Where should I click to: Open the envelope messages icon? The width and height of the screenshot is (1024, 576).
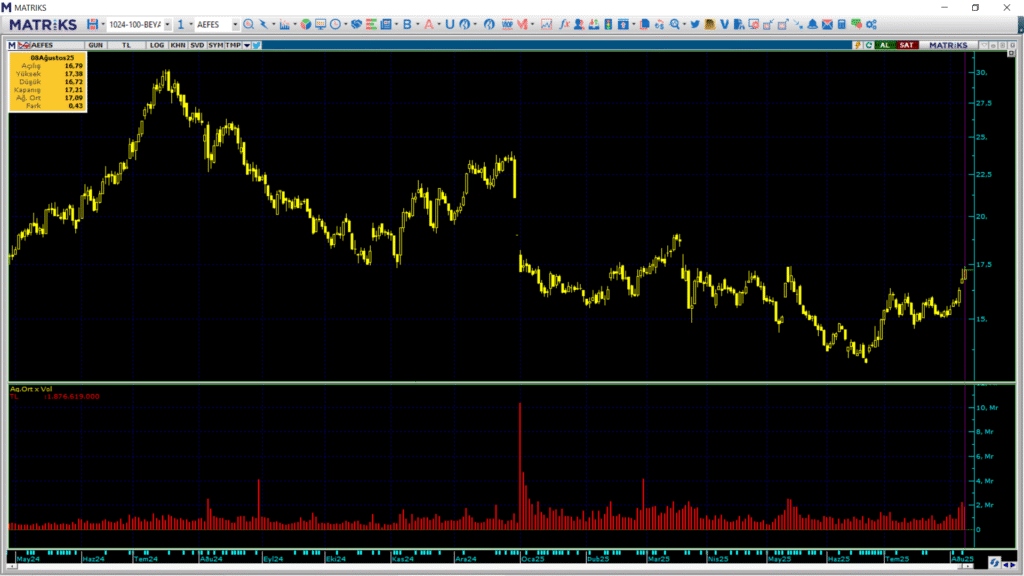[x=827, y=24]
